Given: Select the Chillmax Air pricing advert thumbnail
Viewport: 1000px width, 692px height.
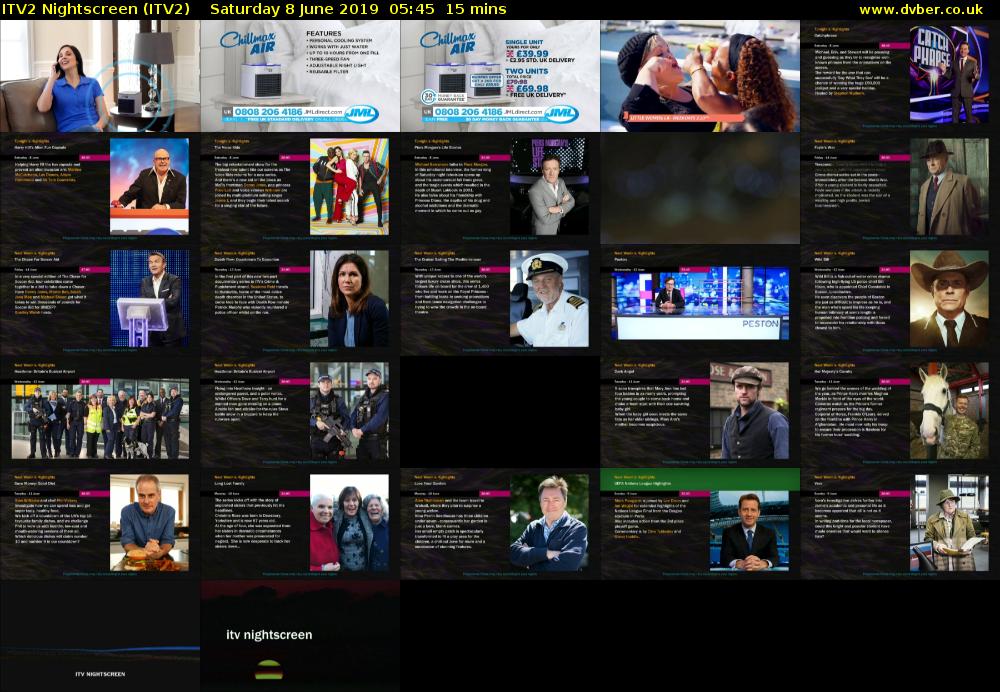Looking at the screenshot, I should [x=500, y=76].
